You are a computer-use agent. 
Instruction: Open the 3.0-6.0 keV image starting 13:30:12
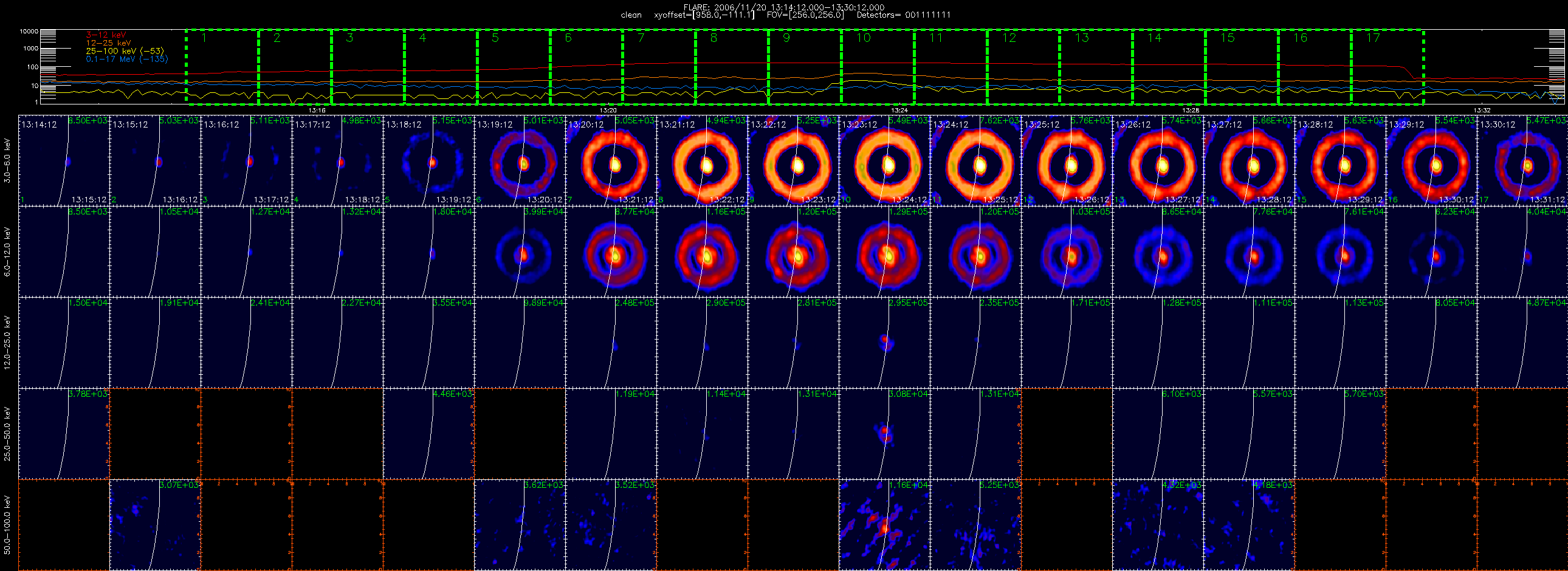tap(1522, 160)
